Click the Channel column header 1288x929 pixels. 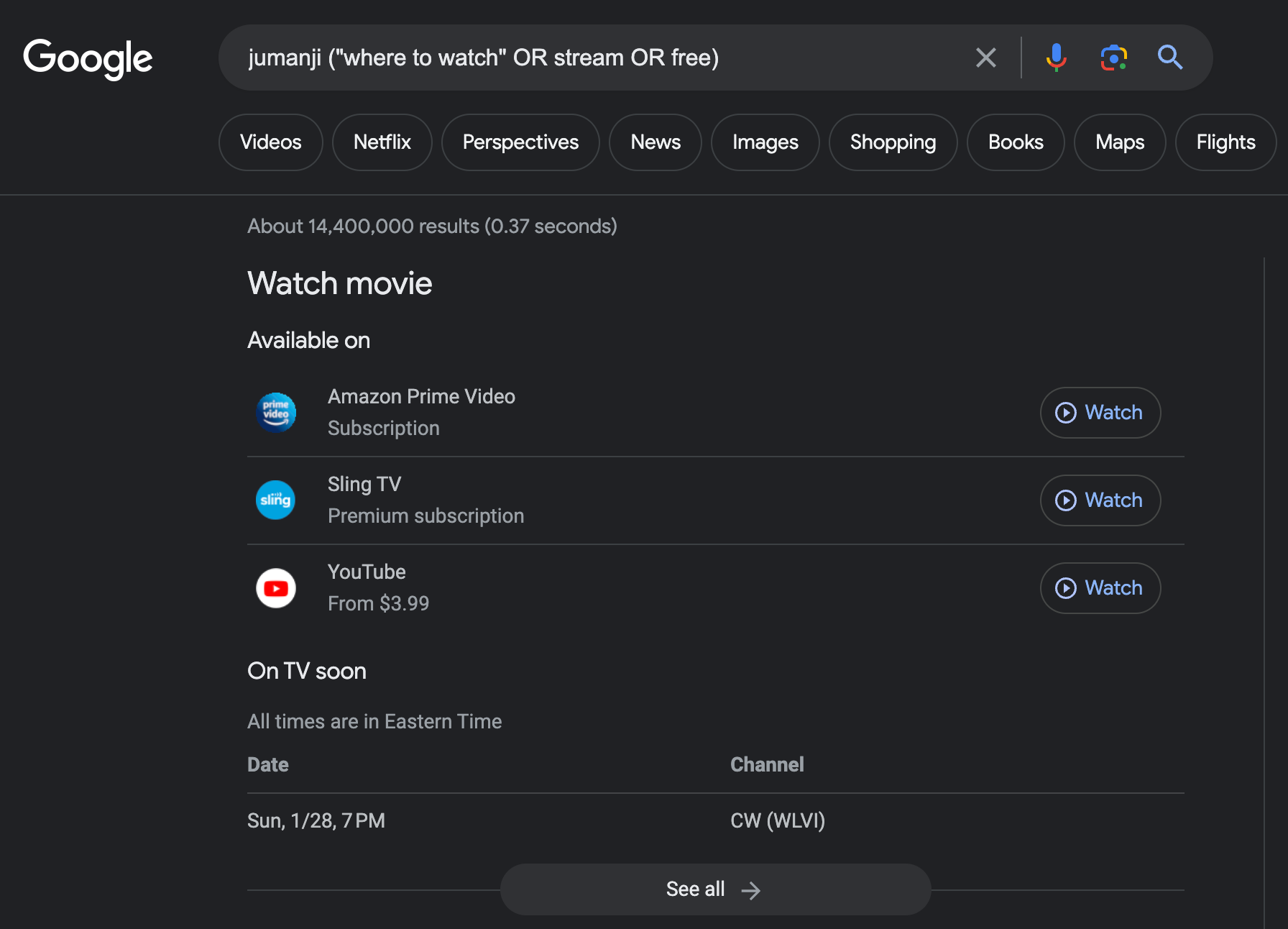(x=767, y=764)
